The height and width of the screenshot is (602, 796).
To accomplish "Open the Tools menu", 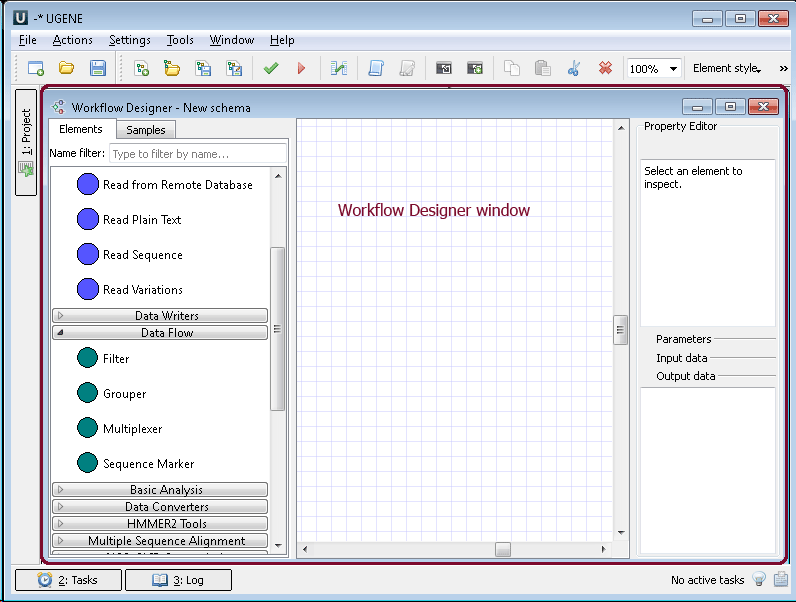I will coord(180,40).
